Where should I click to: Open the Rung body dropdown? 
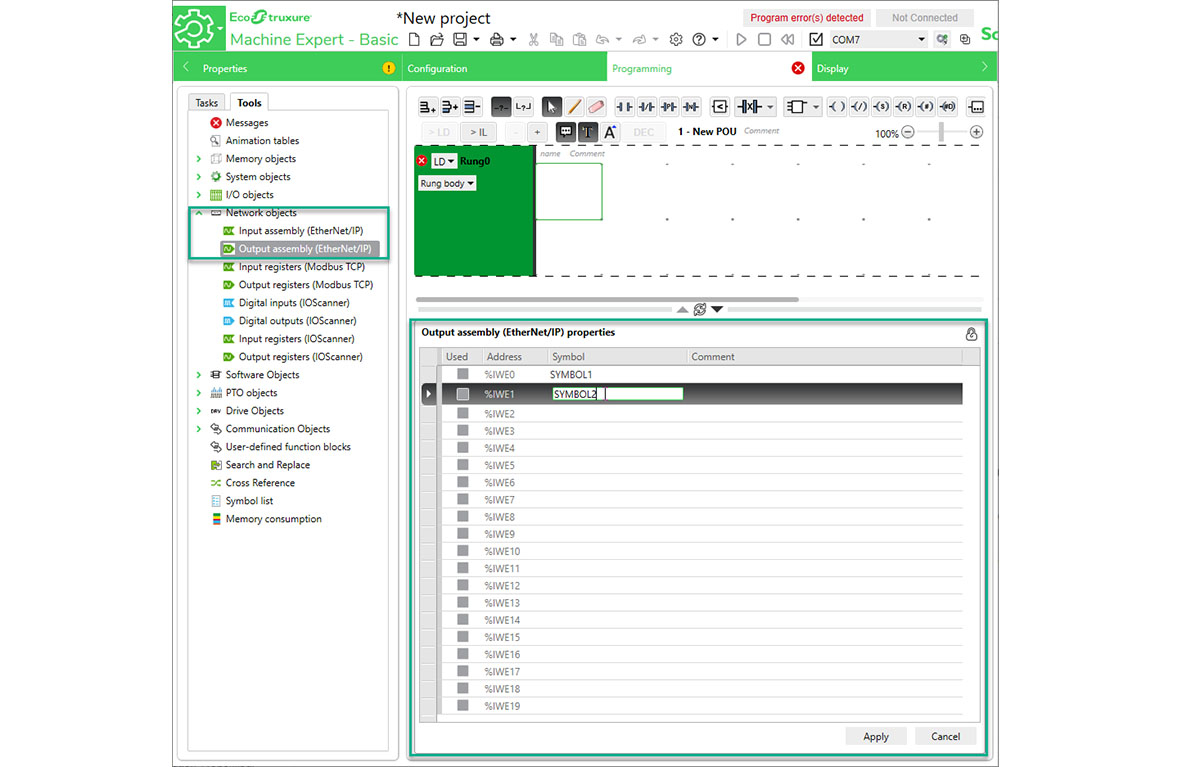click(x=447, y=184)
